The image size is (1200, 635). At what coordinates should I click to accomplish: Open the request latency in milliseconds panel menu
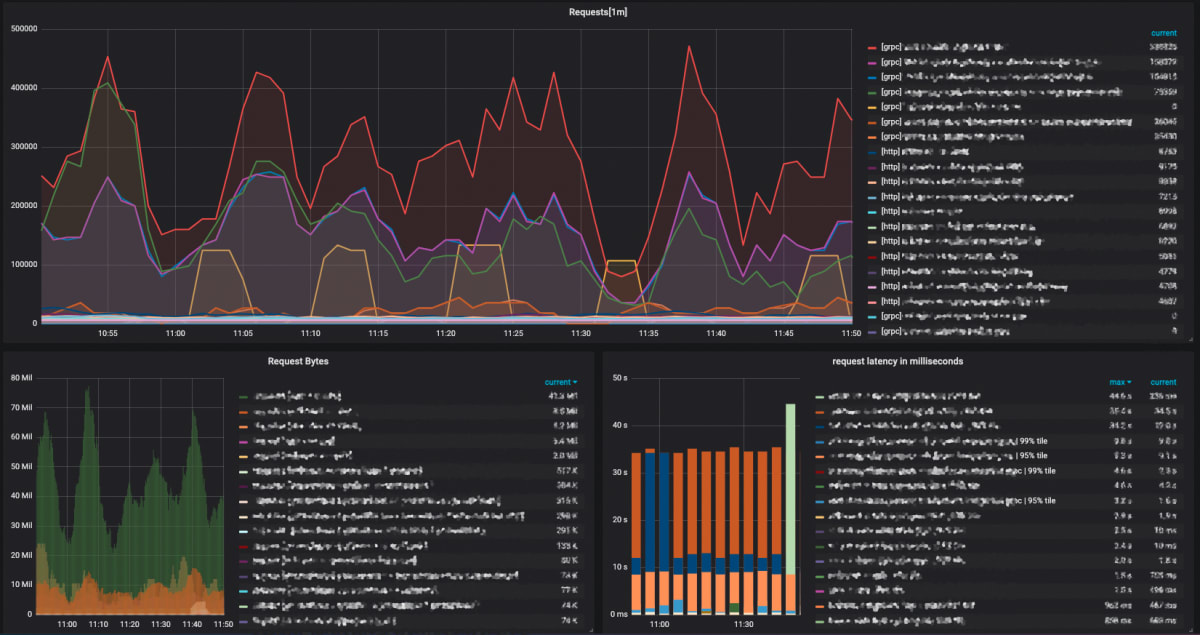(x=897, y=360)
